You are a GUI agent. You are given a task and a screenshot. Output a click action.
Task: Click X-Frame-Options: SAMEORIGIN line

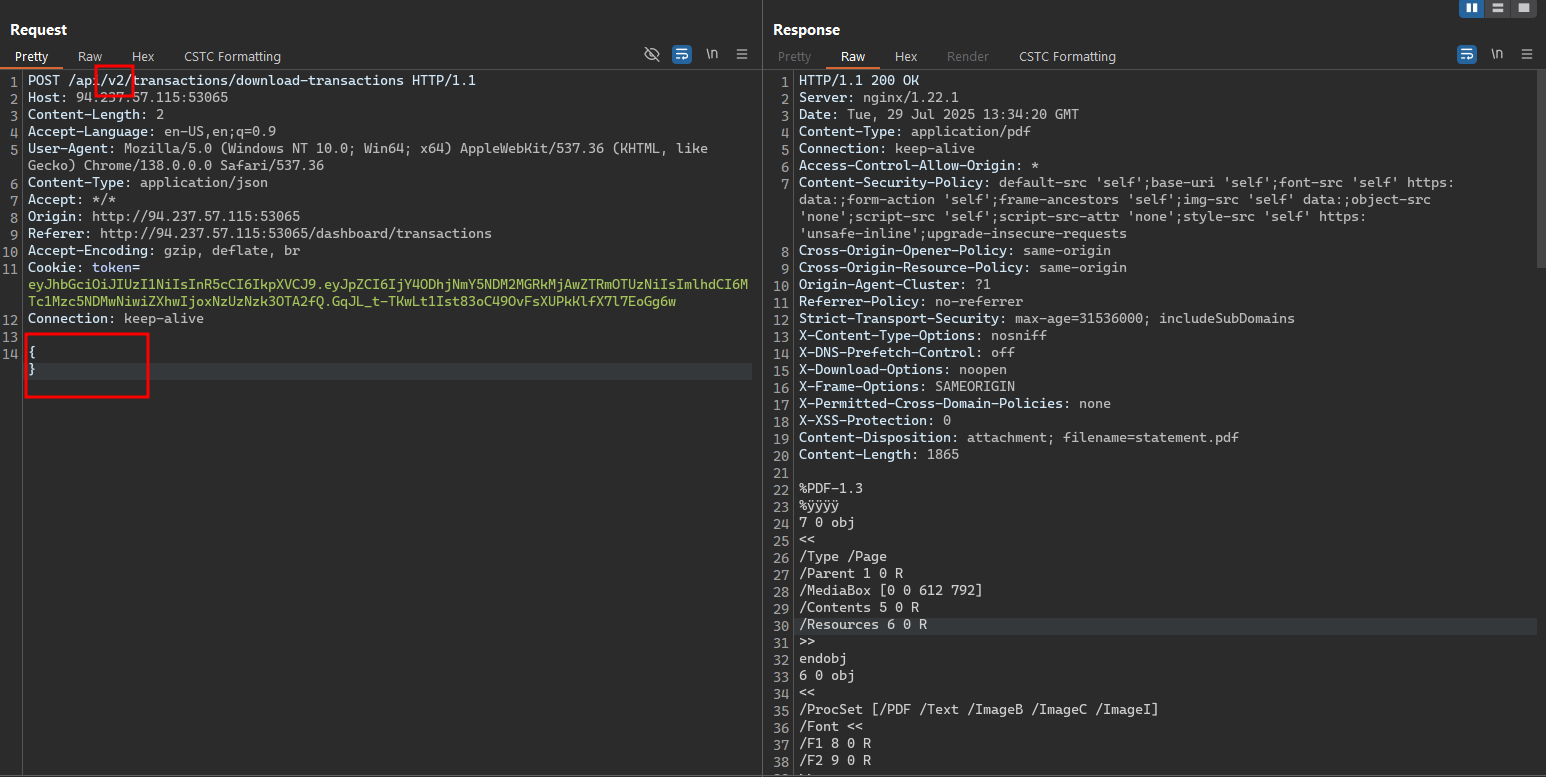907,386
